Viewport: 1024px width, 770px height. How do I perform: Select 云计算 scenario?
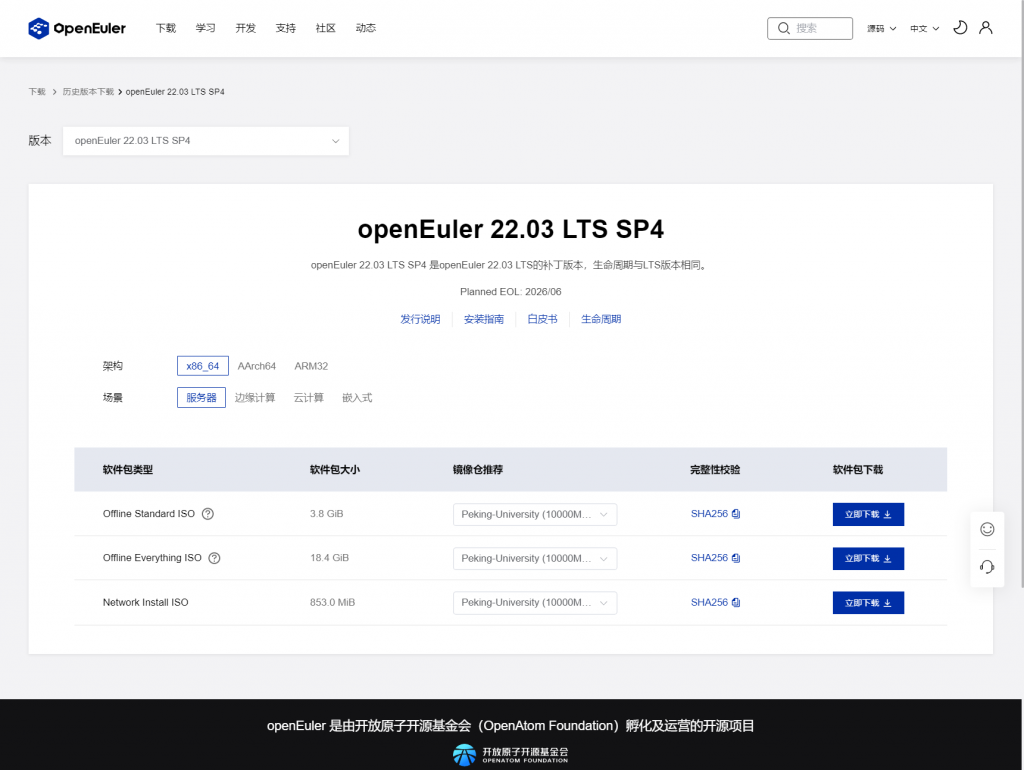[308, 397]
